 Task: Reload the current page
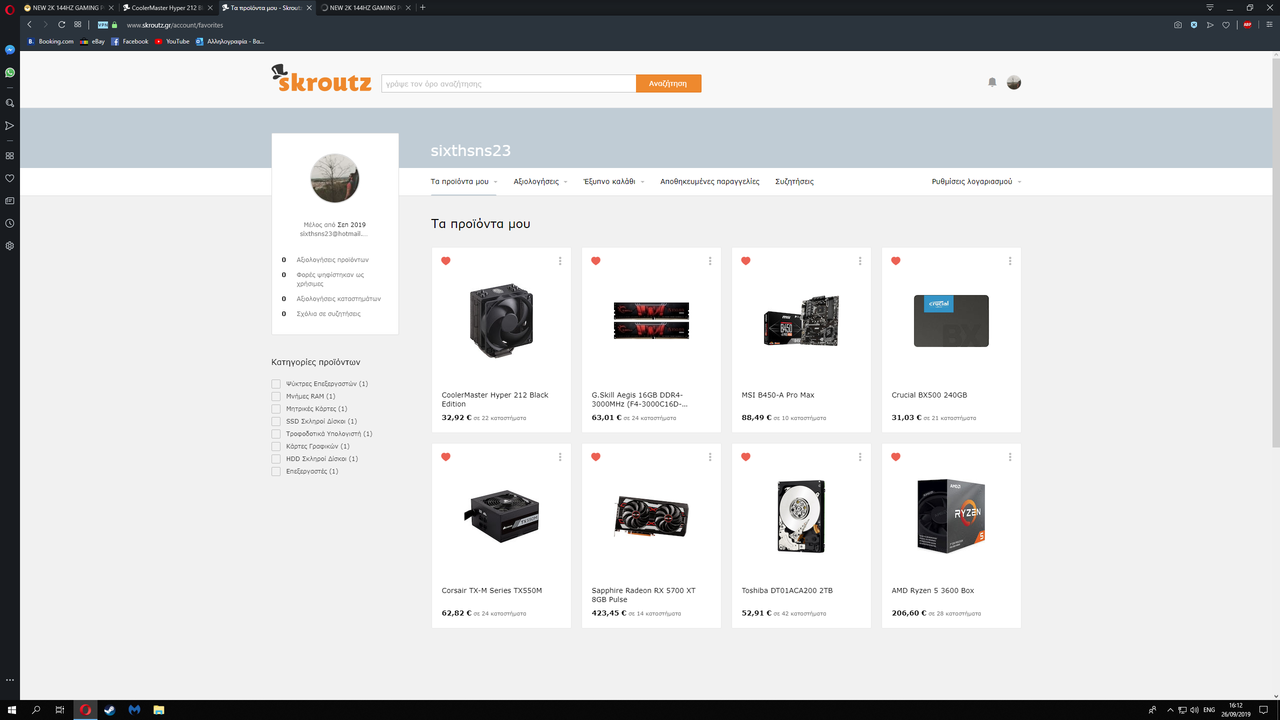[62, 24]
